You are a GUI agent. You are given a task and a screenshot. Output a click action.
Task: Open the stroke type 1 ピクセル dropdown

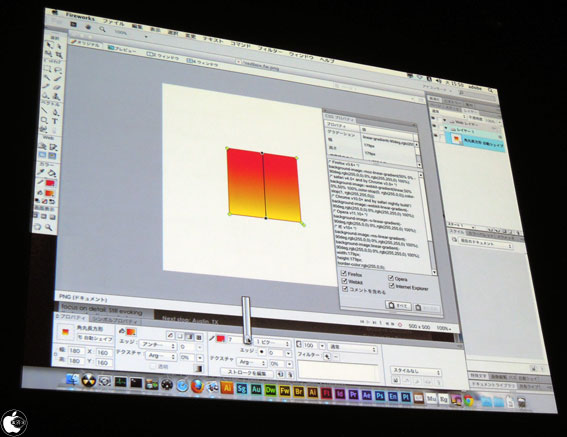pos(272,342)
